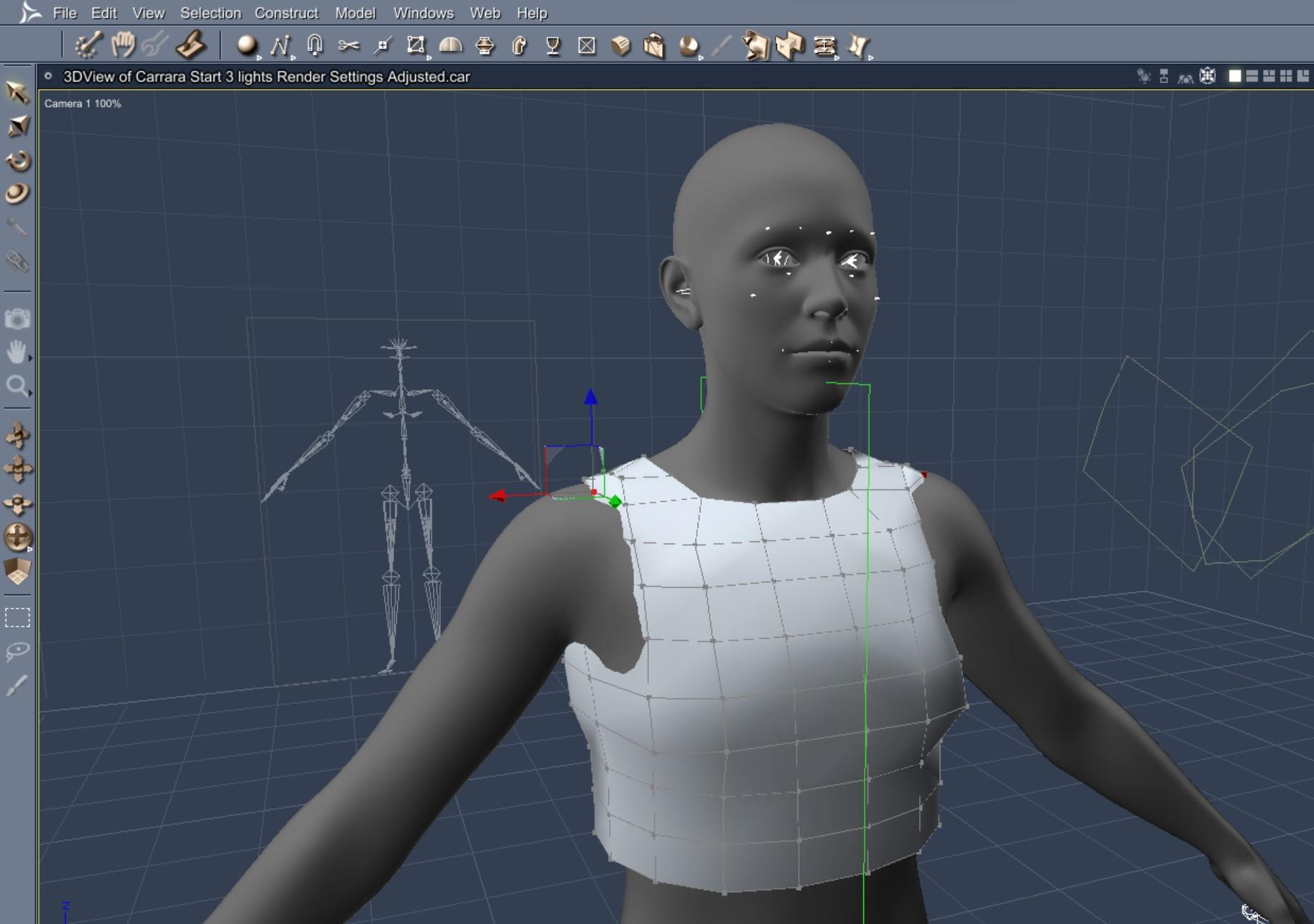
Task: Switch to the Model room (wrench icon)
Action: pyautogui.click(x=155, y=45)
